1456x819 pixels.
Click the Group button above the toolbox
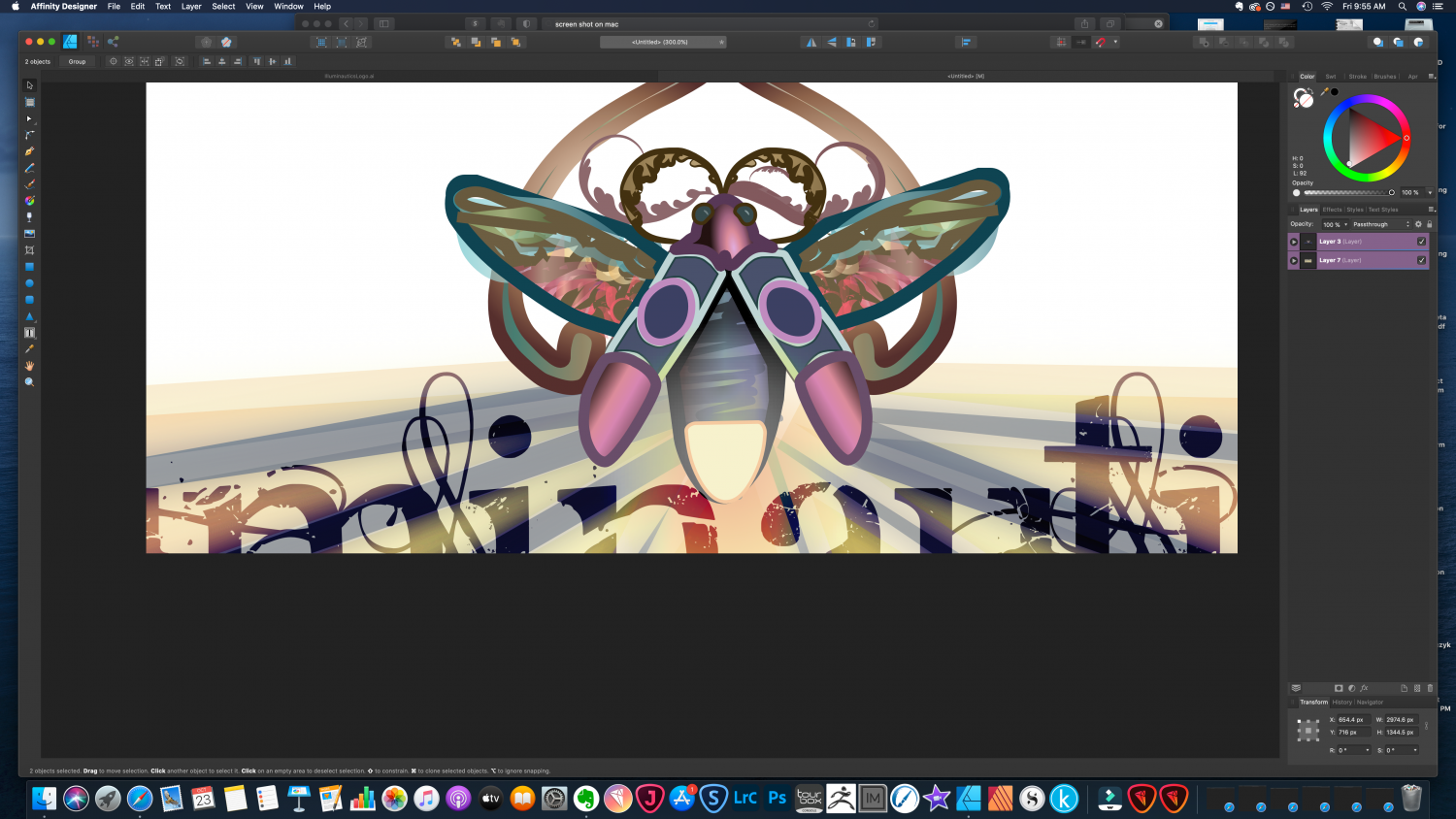77,61
